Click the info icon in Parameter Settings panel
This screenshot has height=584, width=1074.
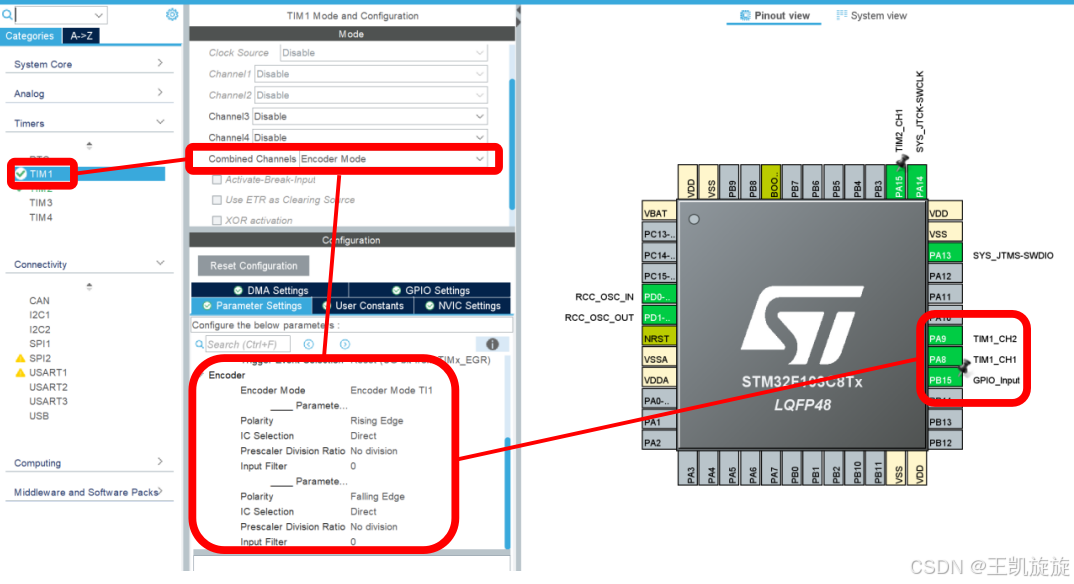pyautogui.click(x=491, y=344)
